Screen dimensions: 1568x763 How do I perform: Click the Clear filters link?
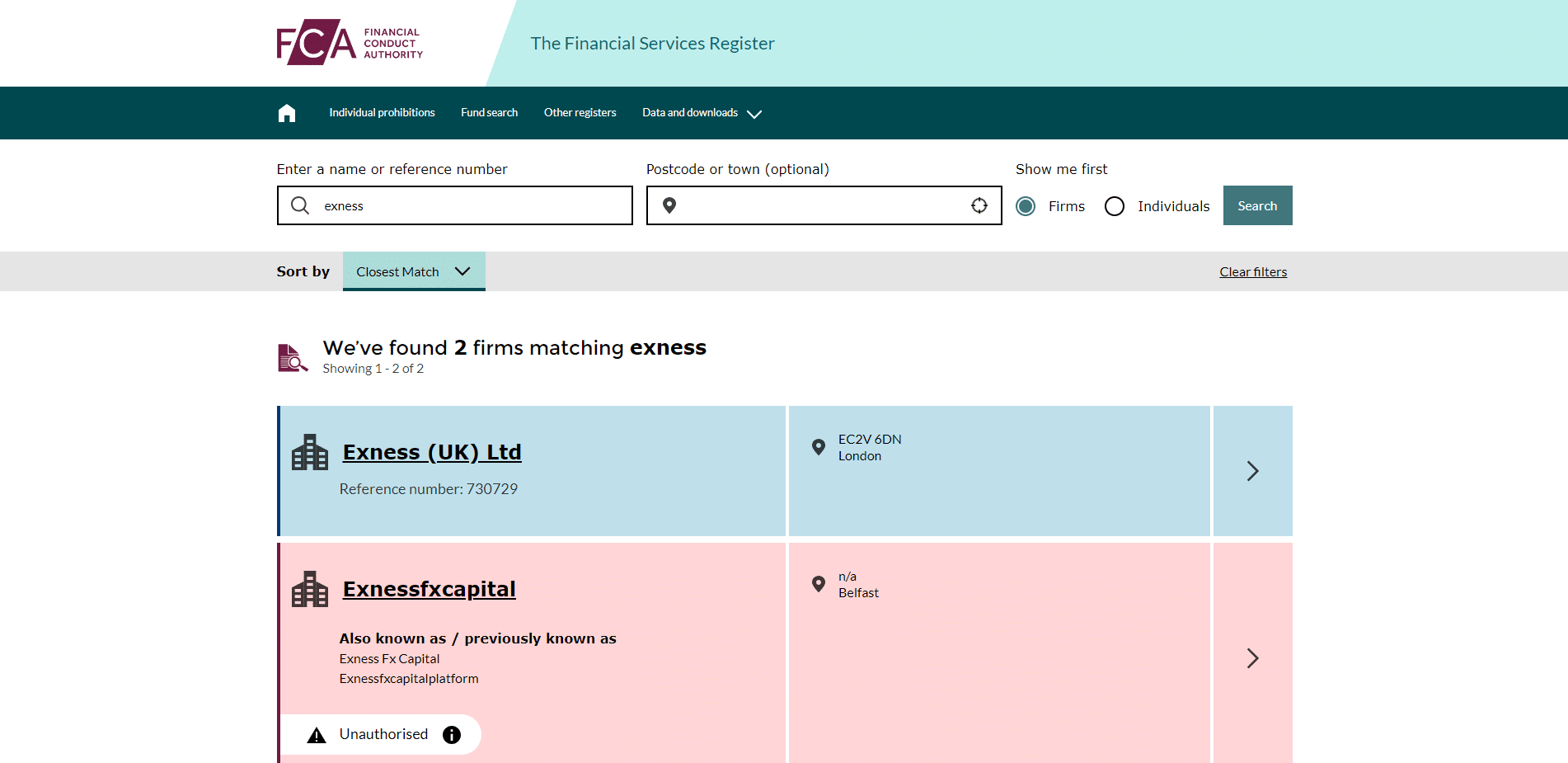(x=1252, y=272)
